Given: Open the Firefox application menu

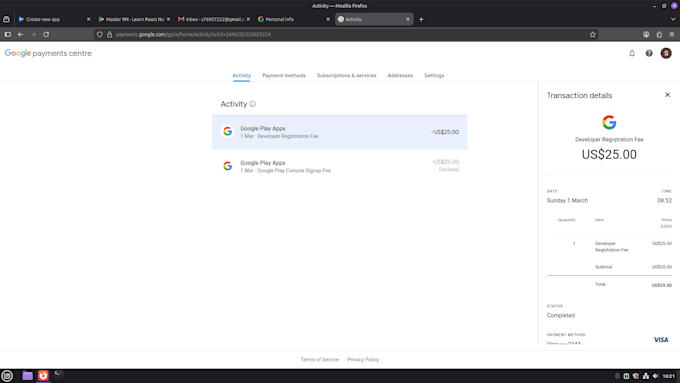Looking at the screenshot, I should point(672,34).
